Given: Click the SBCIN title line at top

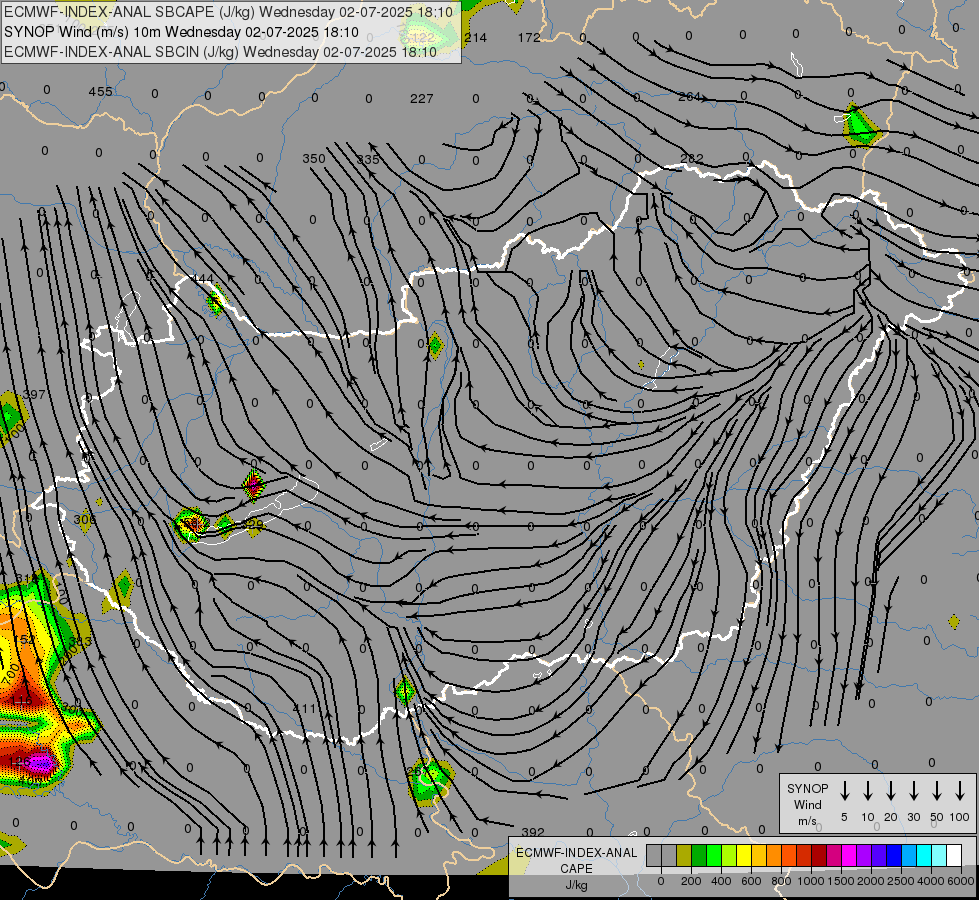Looking at the screenshot, I should pos(220,52).
